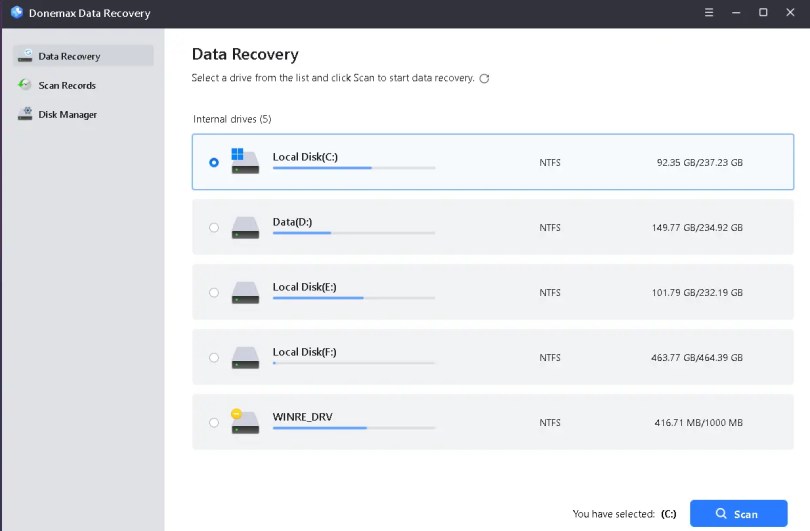Screen dimensions: 810x531
Task: Select the Data(D:) radio button
Action: tap(214, 228)
